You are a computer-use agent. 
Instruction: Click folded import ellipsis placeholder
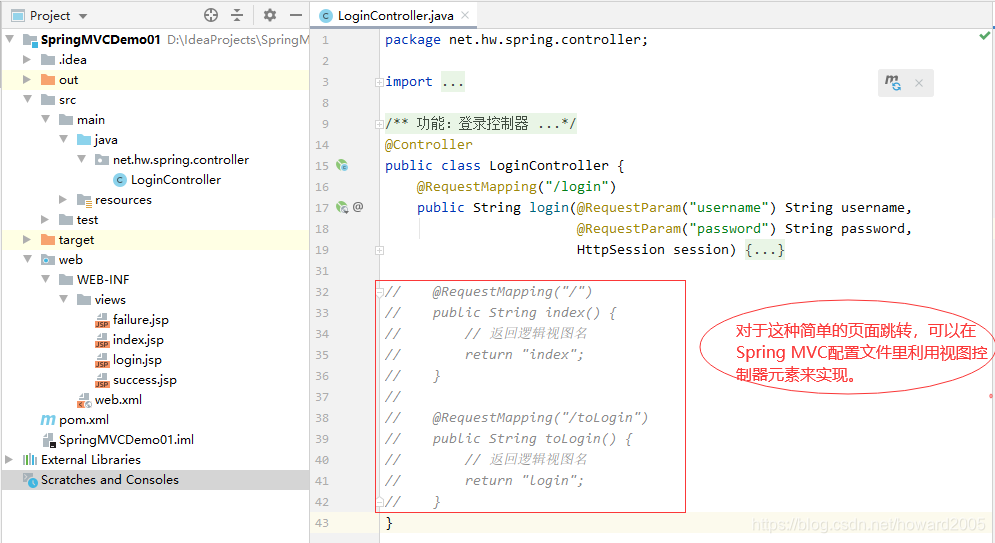[452, 82]
